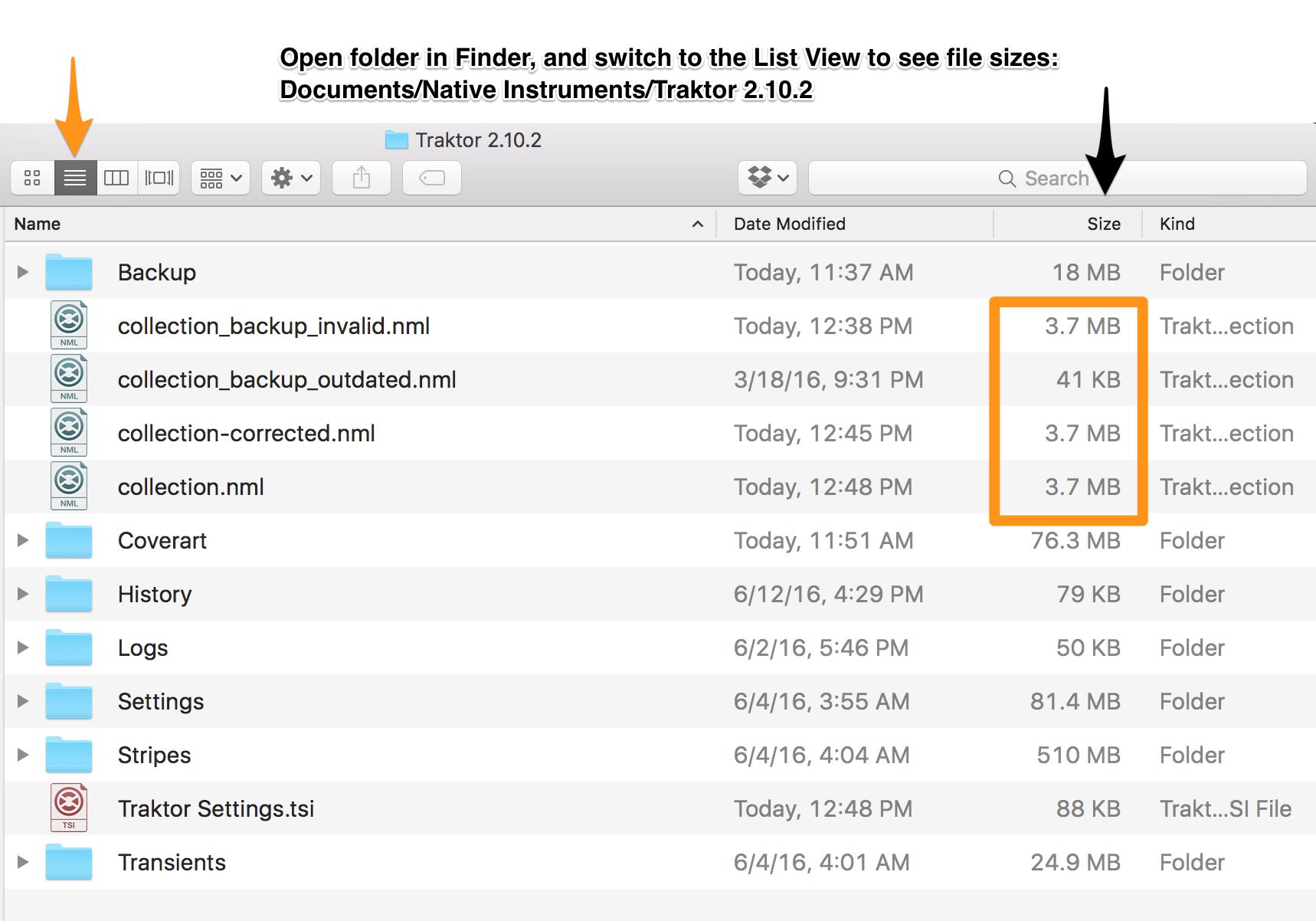Image resolution: width=1316 pixels, height=921 pixels.
Task: Click the Trakt...SI File kind cell
Action: [x=1226, y=809]
